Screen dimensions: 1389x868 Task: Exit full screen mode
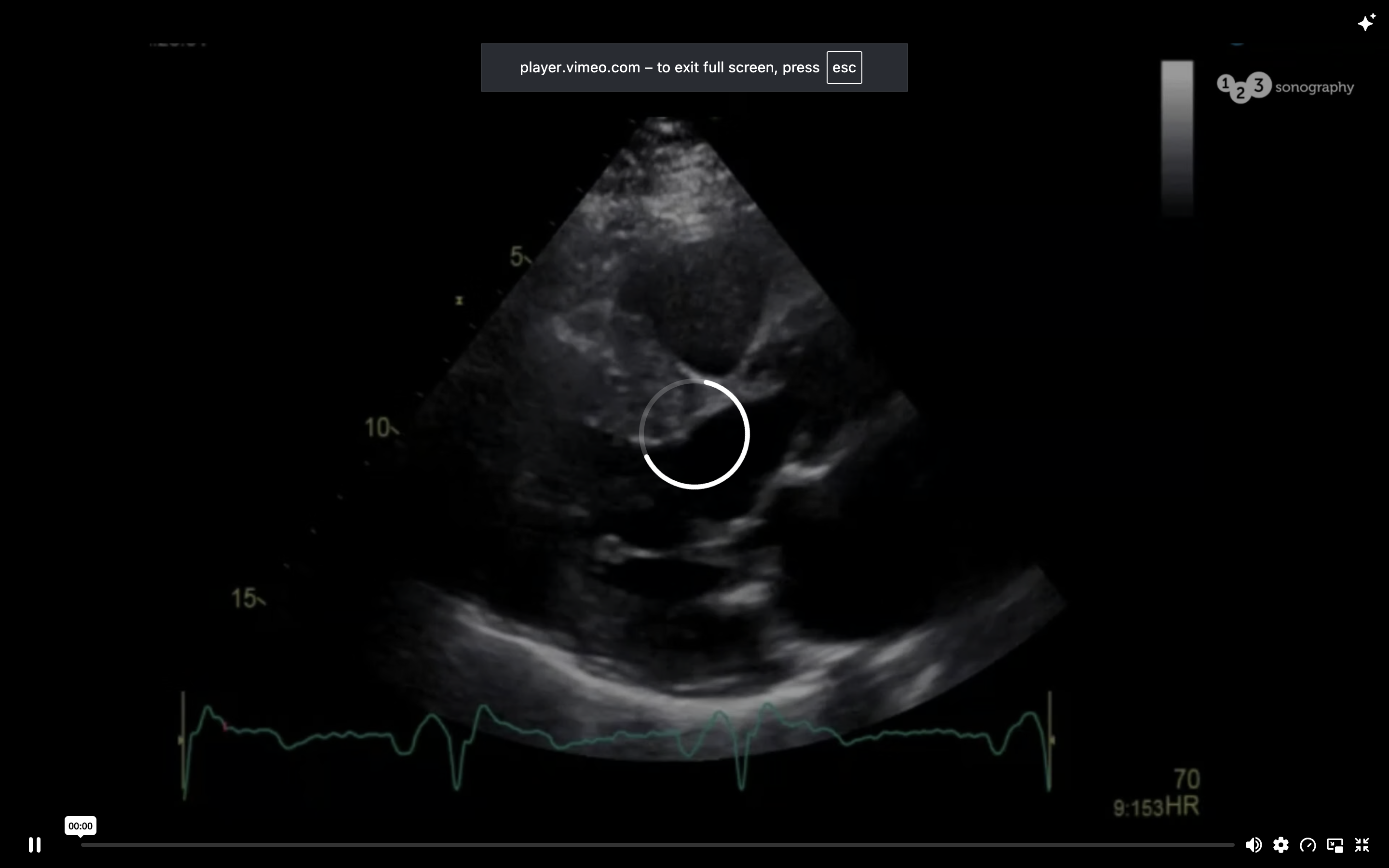[x=1362, y=844]
